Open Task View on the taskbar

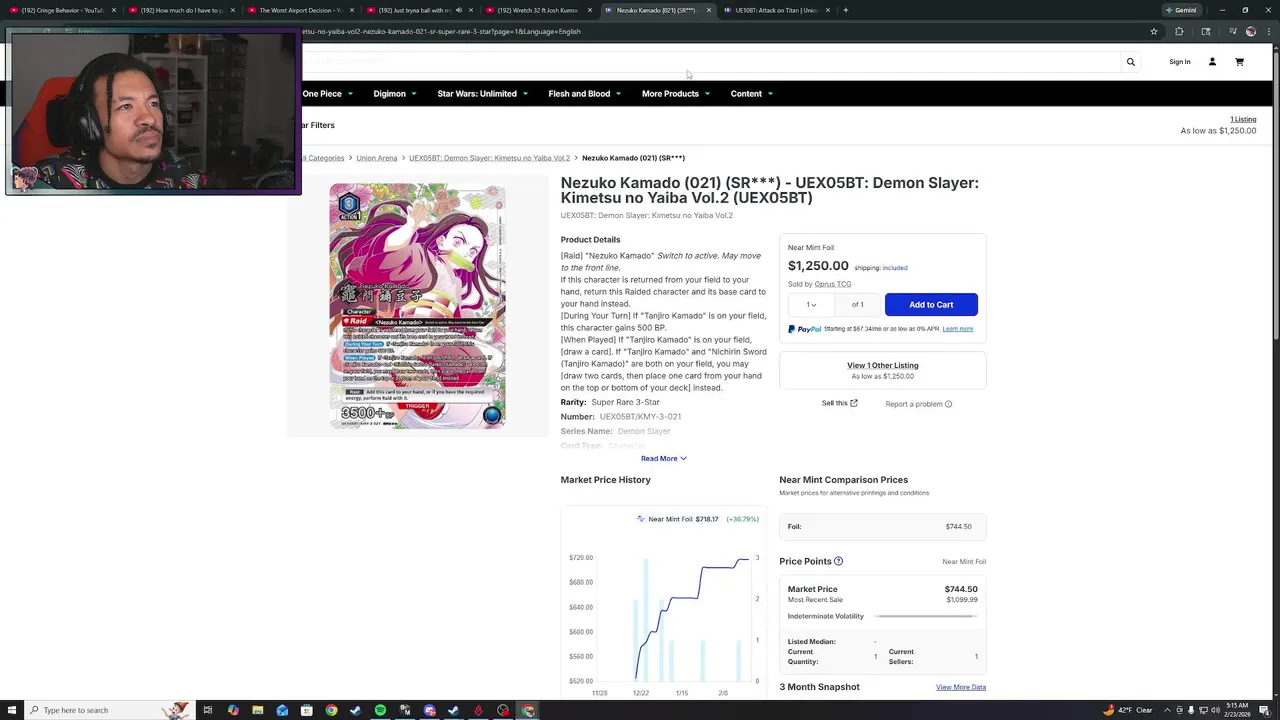click(x=208, y=710)
